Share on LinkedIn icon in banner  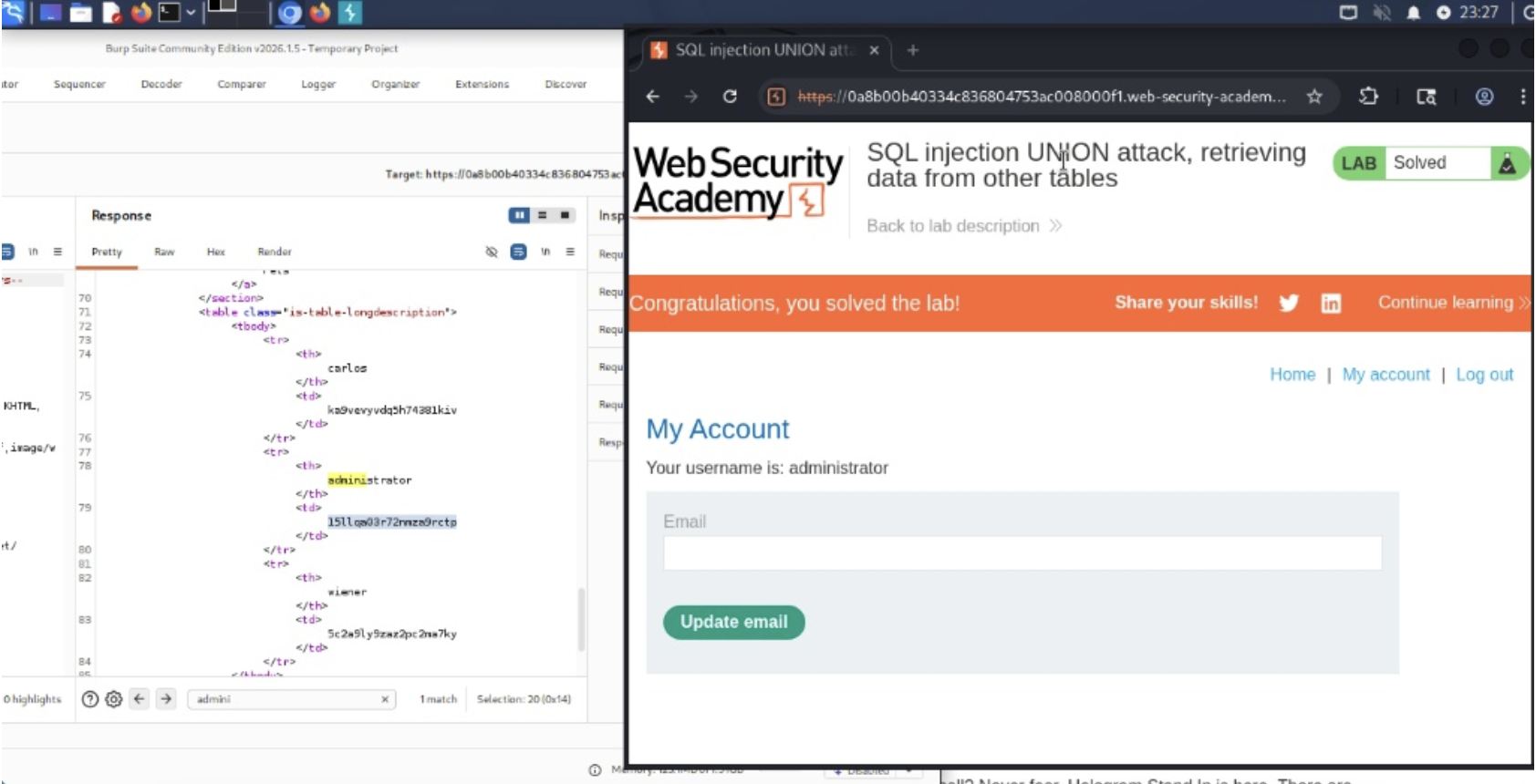(x=1331, y=304)
